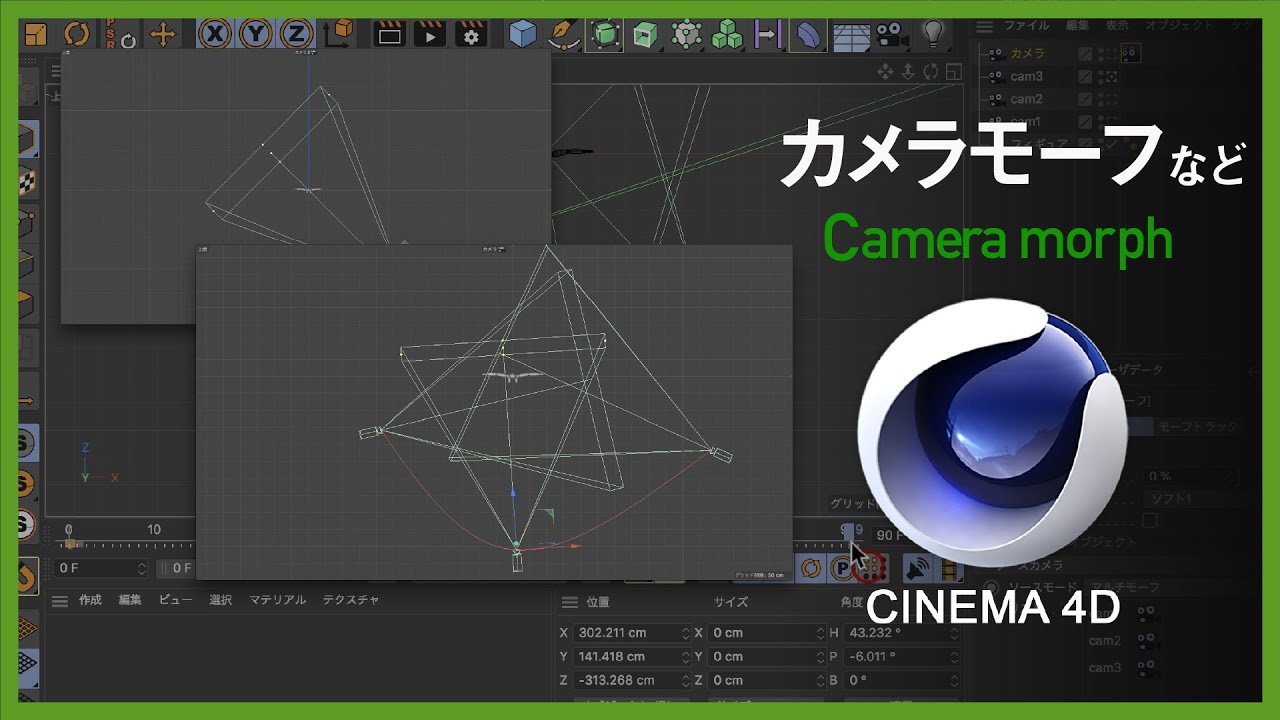Open render settings gear clapperboard
Image resolution: width=1280 pixels, height=720 pixels.
(x=471, y=35)
